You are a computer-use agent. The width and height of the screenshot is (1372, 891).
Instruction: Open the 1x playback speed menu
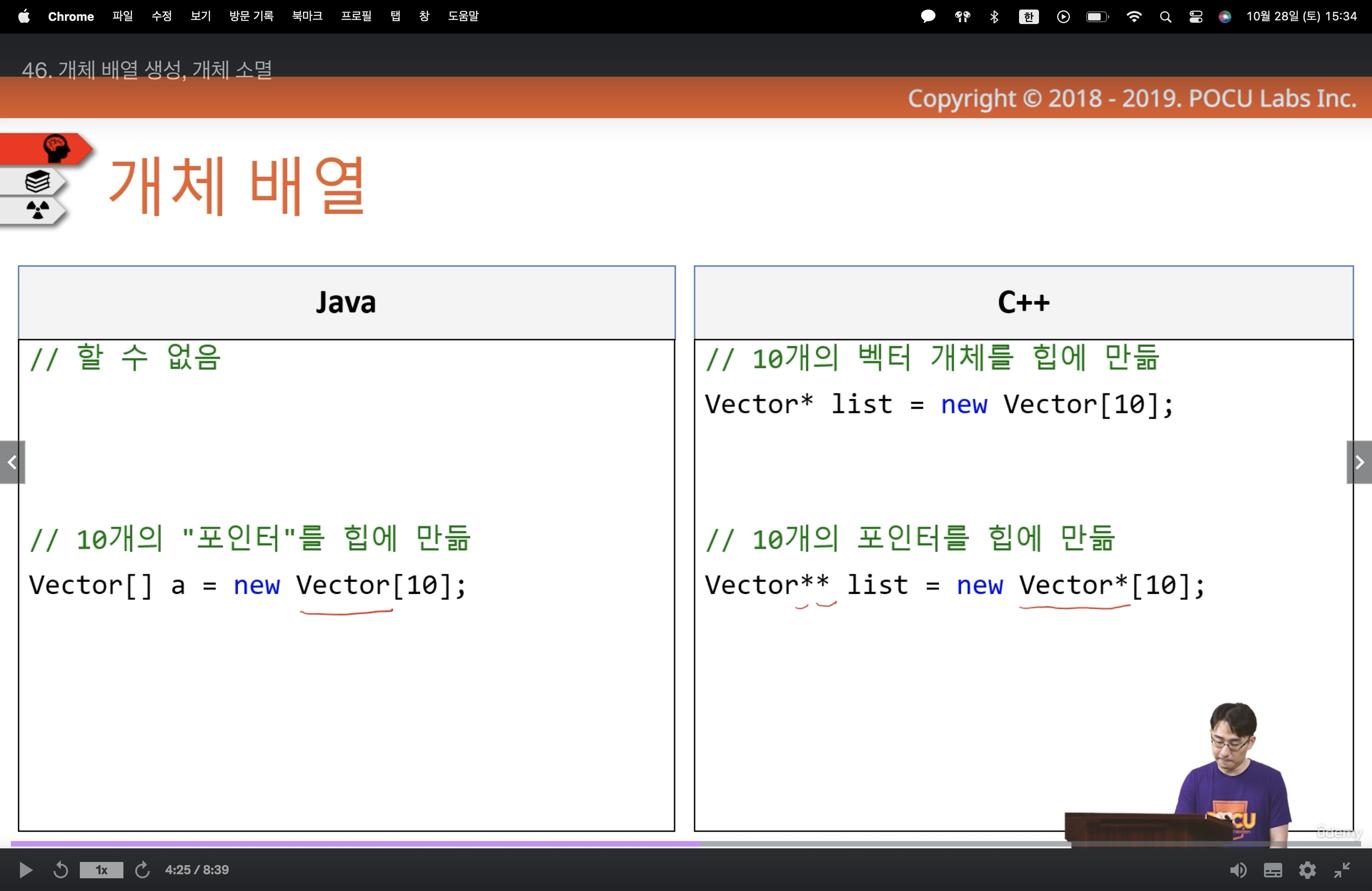(x=102, y=870)
